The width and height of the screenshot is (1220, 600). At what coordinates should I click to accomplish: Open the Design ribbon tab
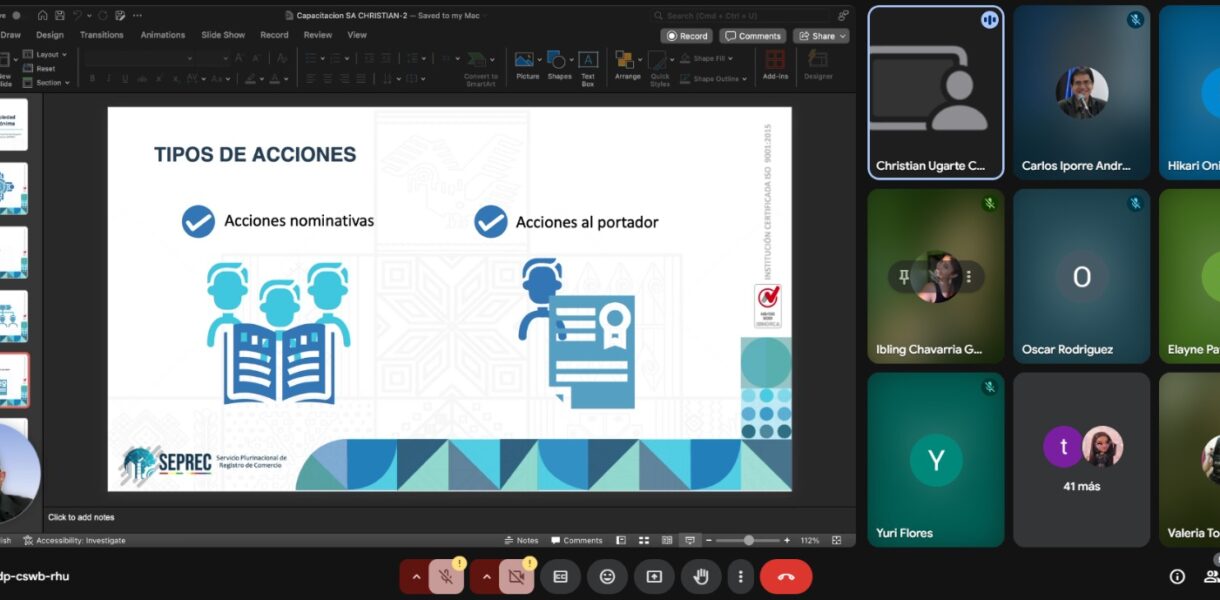click(50, 35)
